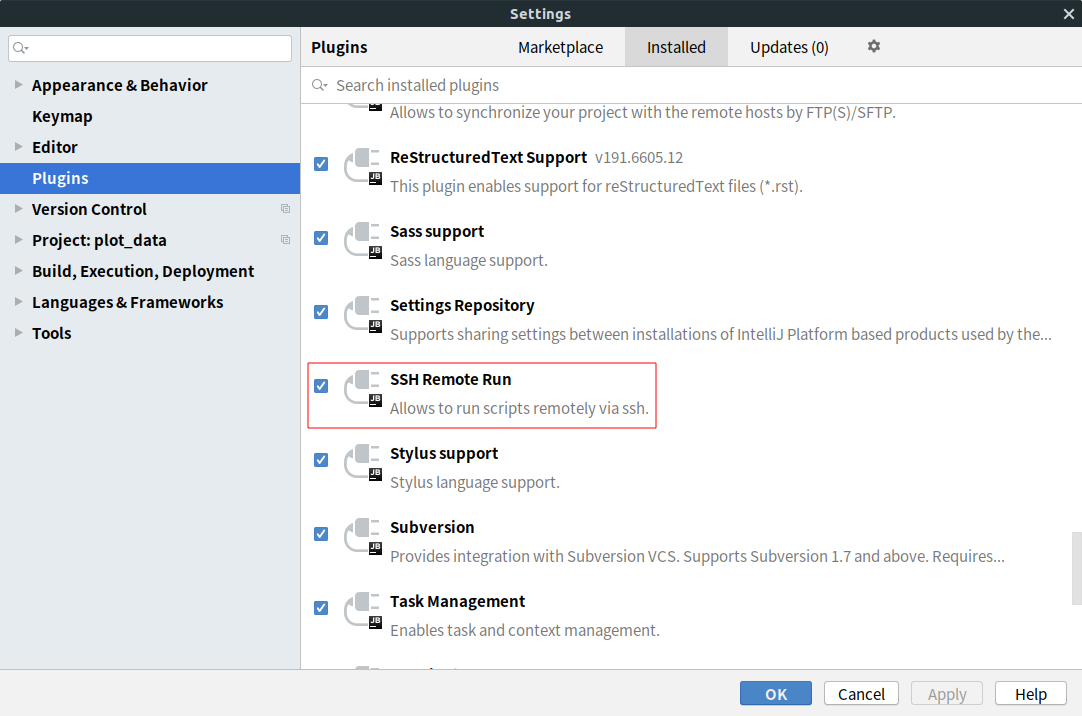Click the Stylus support plugin icon
The image size is (1082, 716).
click(363, 462)
